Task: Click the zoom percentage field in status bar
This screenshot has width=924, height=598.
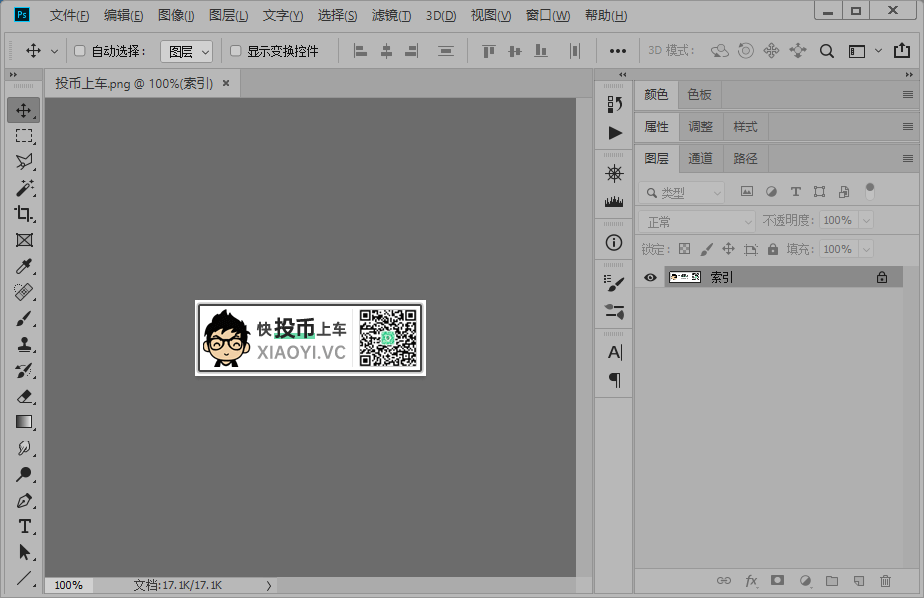Action: coord(68,585)
